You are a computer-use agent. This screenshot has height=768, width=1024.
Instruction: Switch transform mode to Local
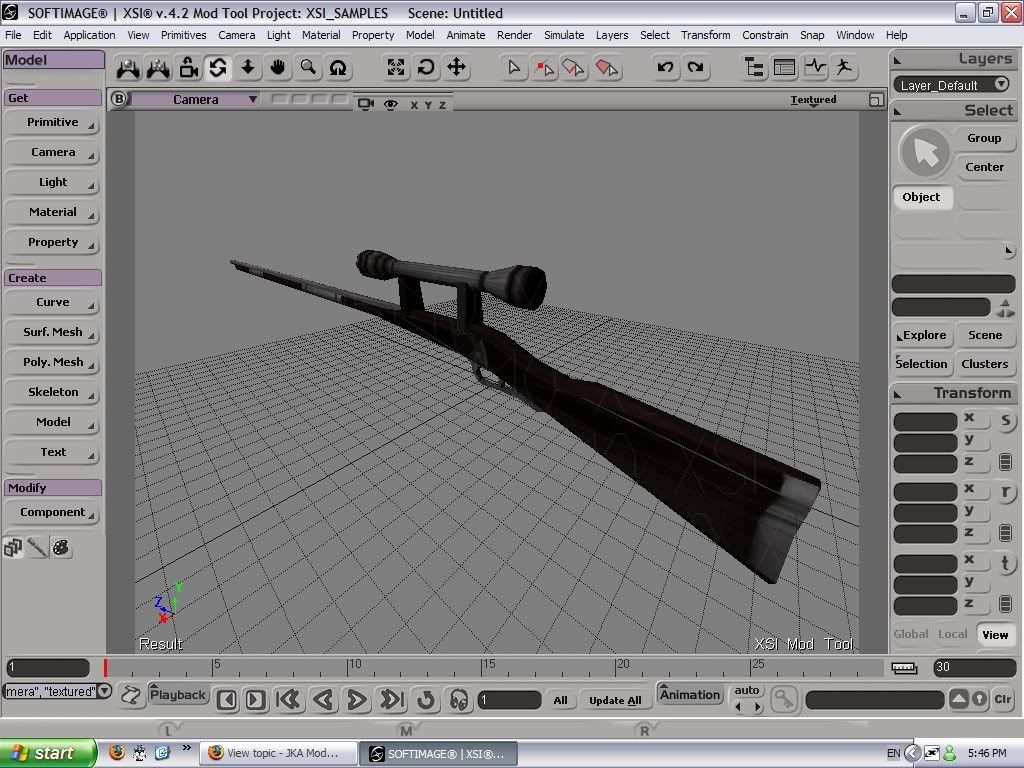tap(953, 634)
